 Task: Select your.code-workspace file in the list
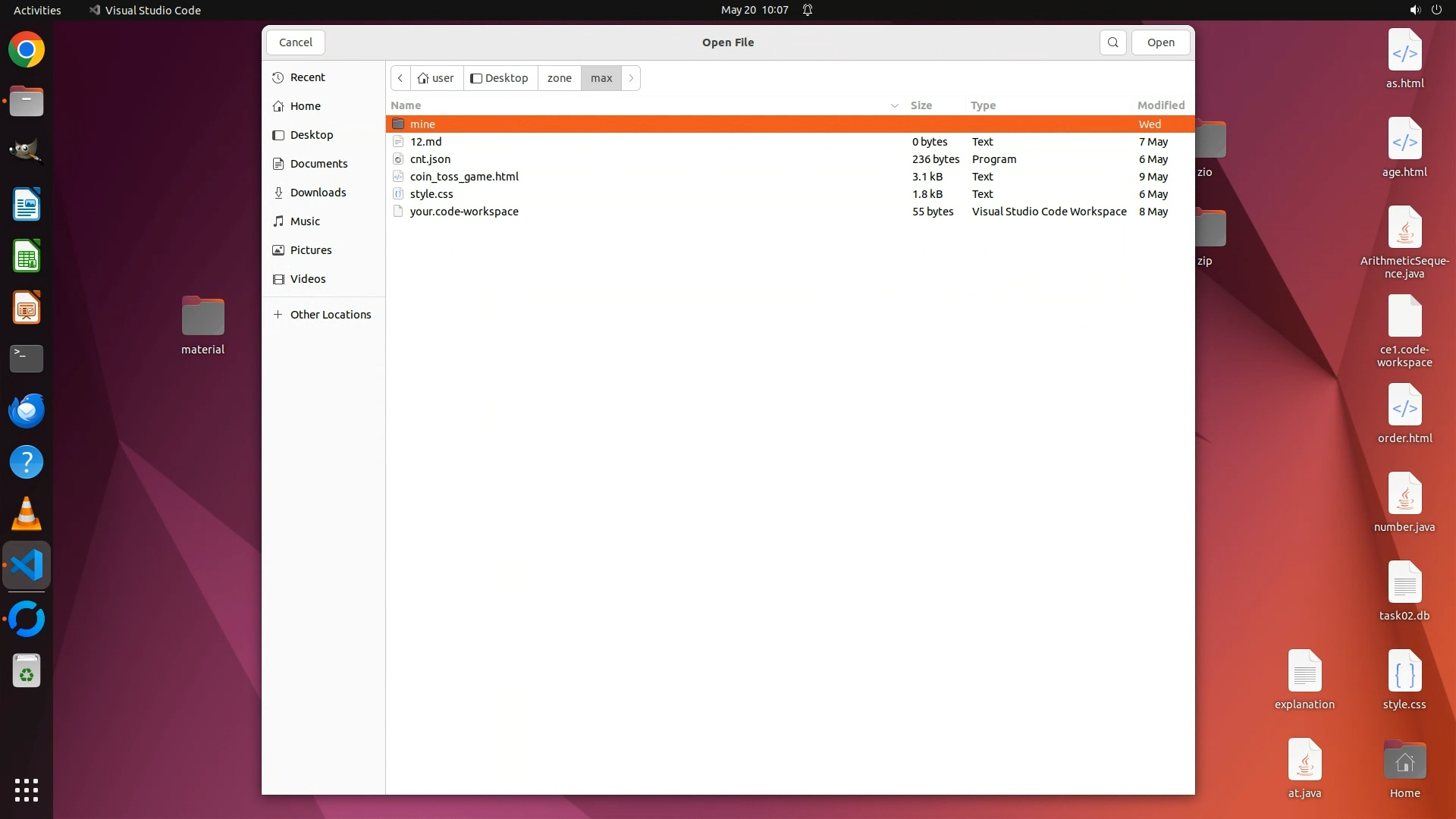click(464, 212)
